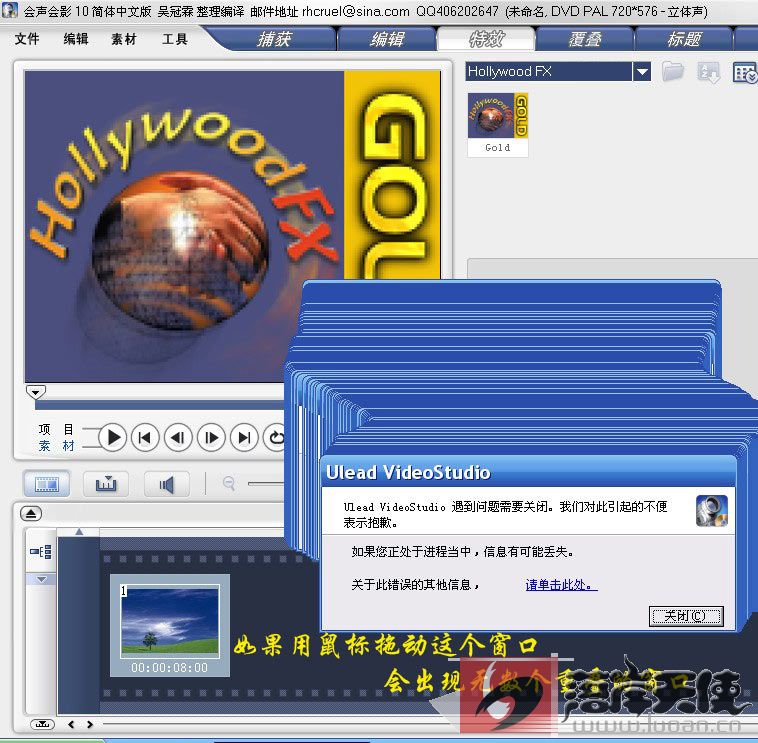Switch to the 编辑 step tab
This screenshot has height=743, width=758.
387,39
